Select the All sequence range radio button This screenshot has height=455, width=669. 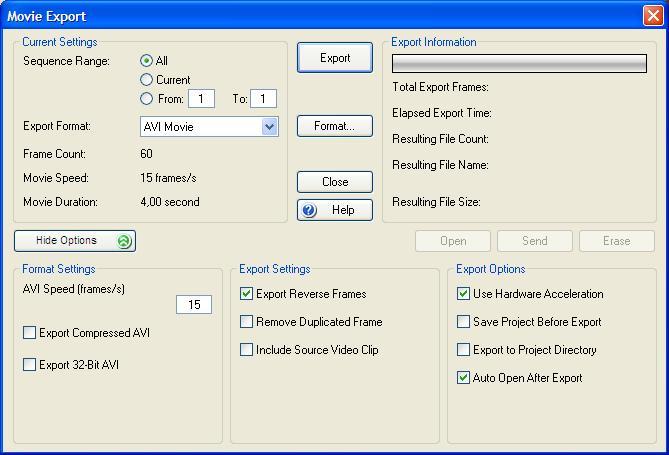click(146, 61)
